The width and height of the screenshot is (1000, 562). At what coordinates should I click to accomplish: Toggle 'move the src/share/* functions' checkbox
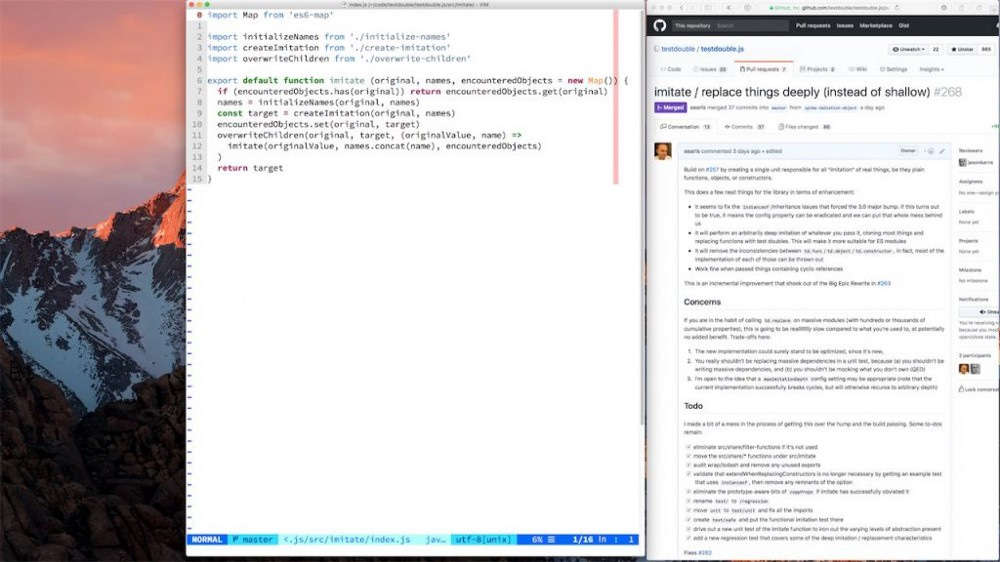click(688, 456)
